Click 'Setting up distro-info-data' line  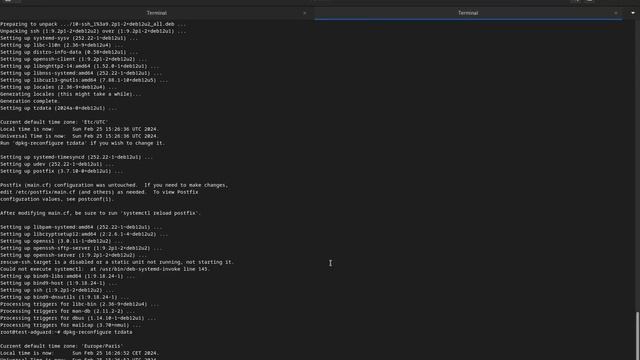pos(69,52)
